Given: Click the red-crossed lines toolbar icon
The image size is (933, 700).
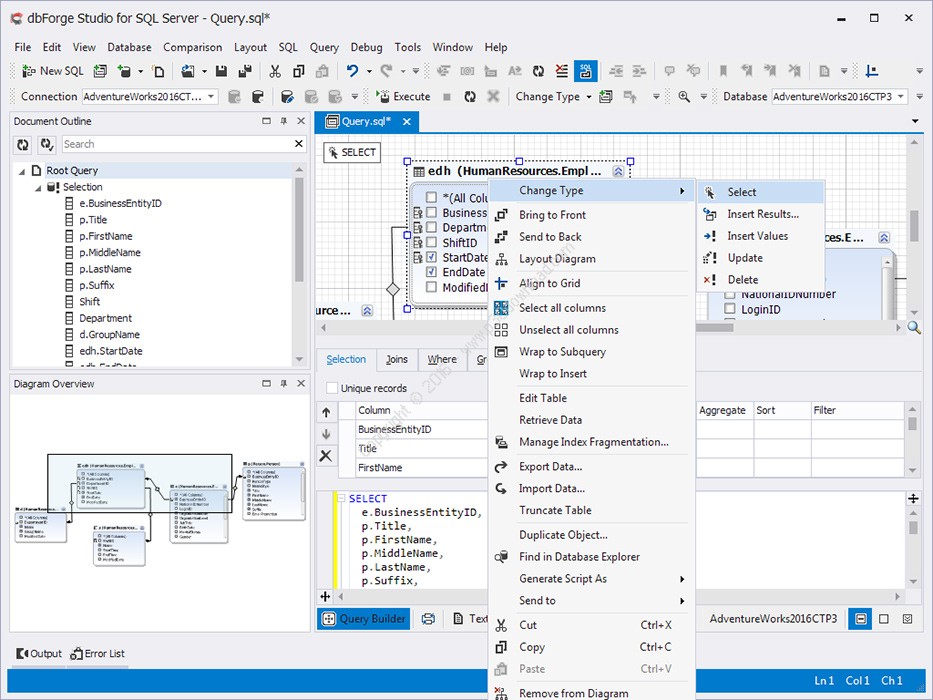Looking at the screenshot, I should pyautogui.click(x=562, y=71).
